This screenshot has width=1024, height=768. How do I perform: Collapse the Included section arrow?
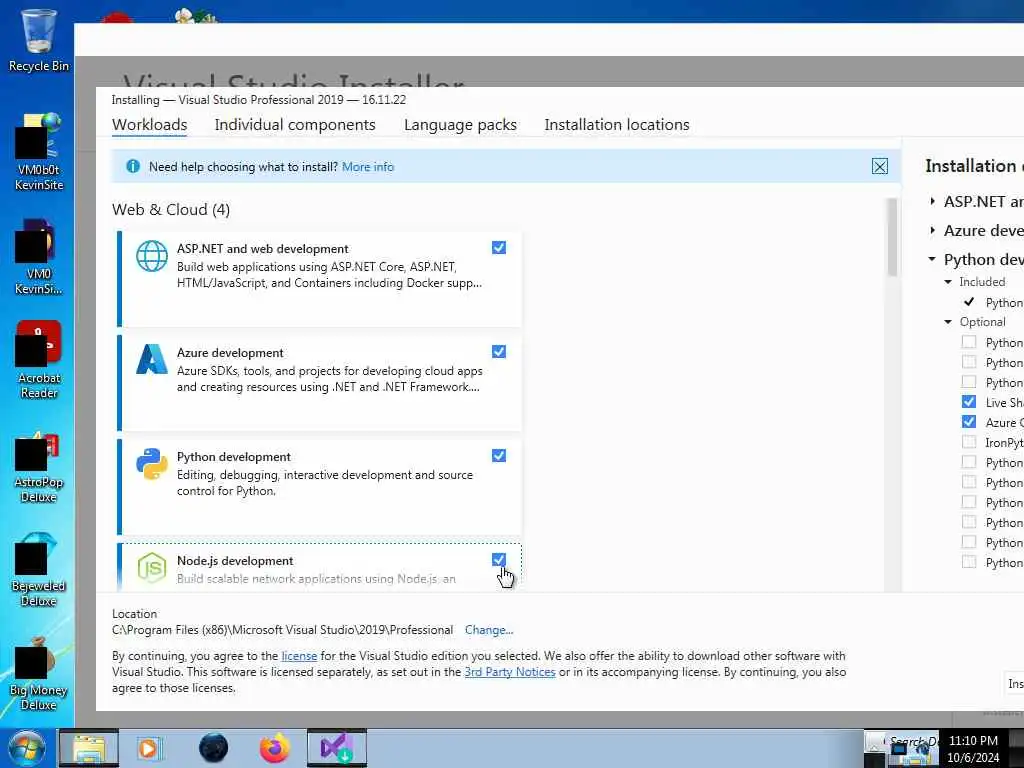pyautogui.click(x=948, y=281)
